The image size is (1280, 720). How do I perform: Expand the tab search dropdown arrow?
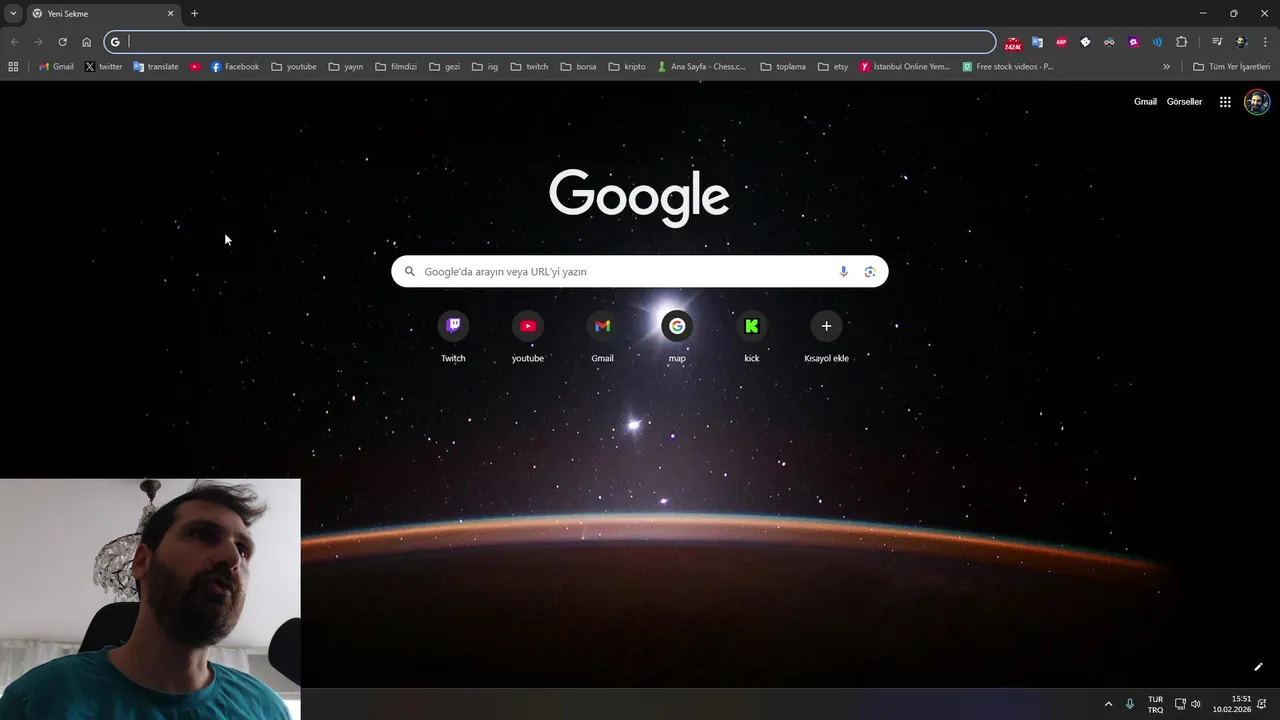12,13
